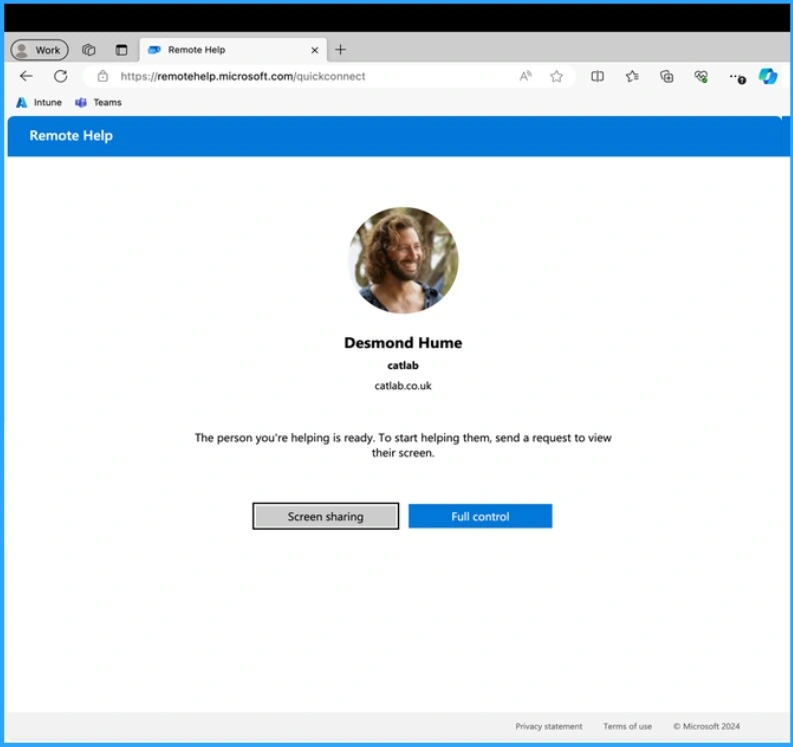Click Desmond Hume's profile photo
The height and width of the screenshot is (747, 793).
403,260
